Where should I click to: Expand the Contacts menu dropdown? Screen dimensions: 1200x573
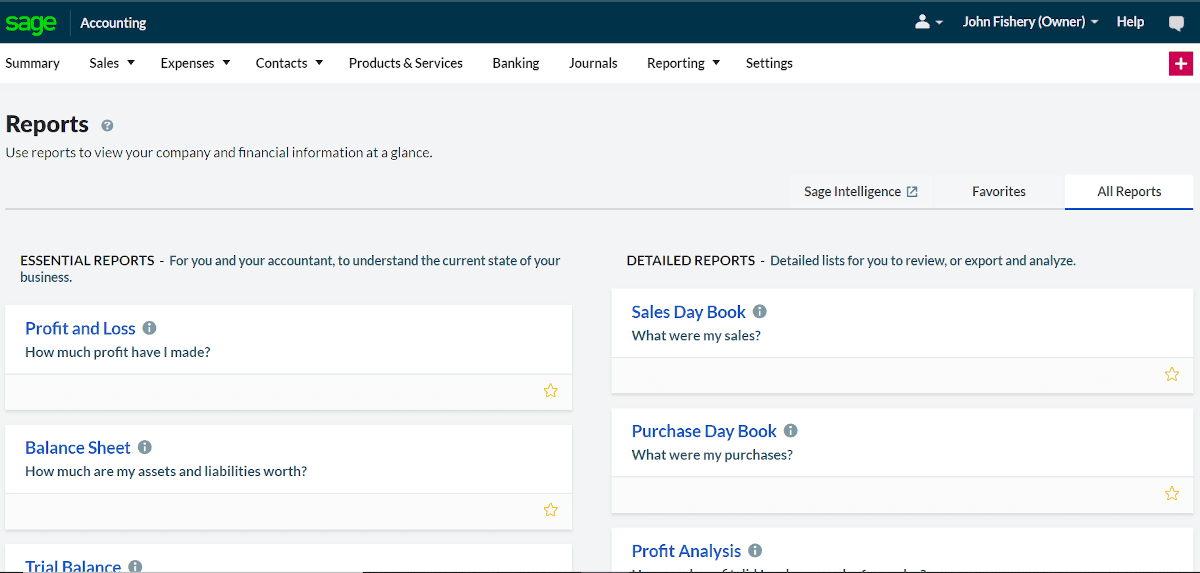click(x=289, y=63)
